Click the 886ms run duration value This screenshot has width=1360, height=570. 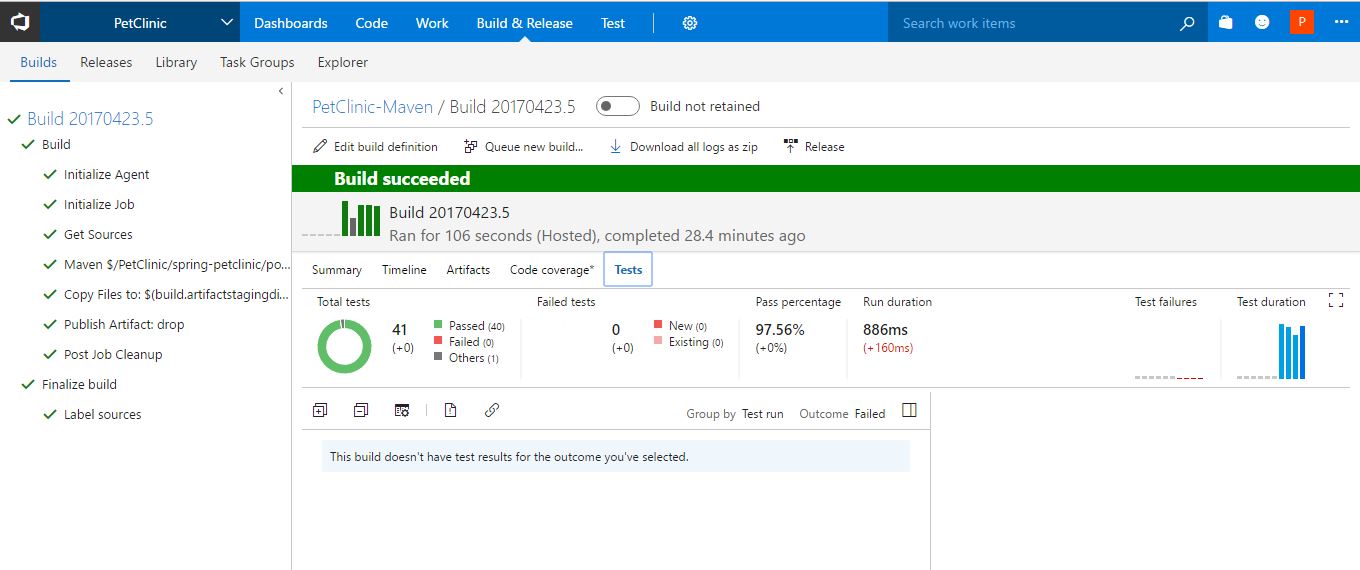point(886,330)
